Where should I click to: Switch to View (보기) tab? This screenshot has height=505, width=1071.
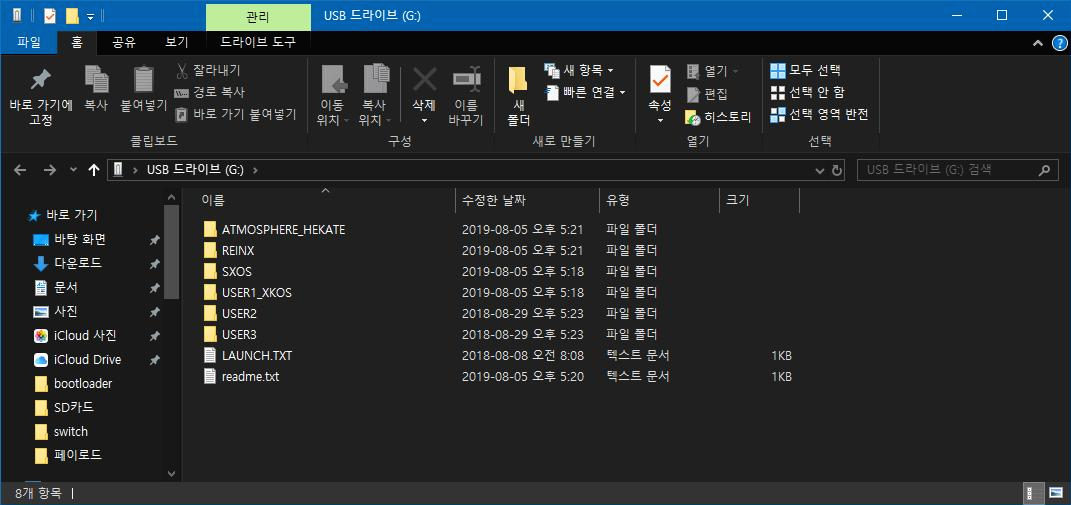[x=177, y=42]
